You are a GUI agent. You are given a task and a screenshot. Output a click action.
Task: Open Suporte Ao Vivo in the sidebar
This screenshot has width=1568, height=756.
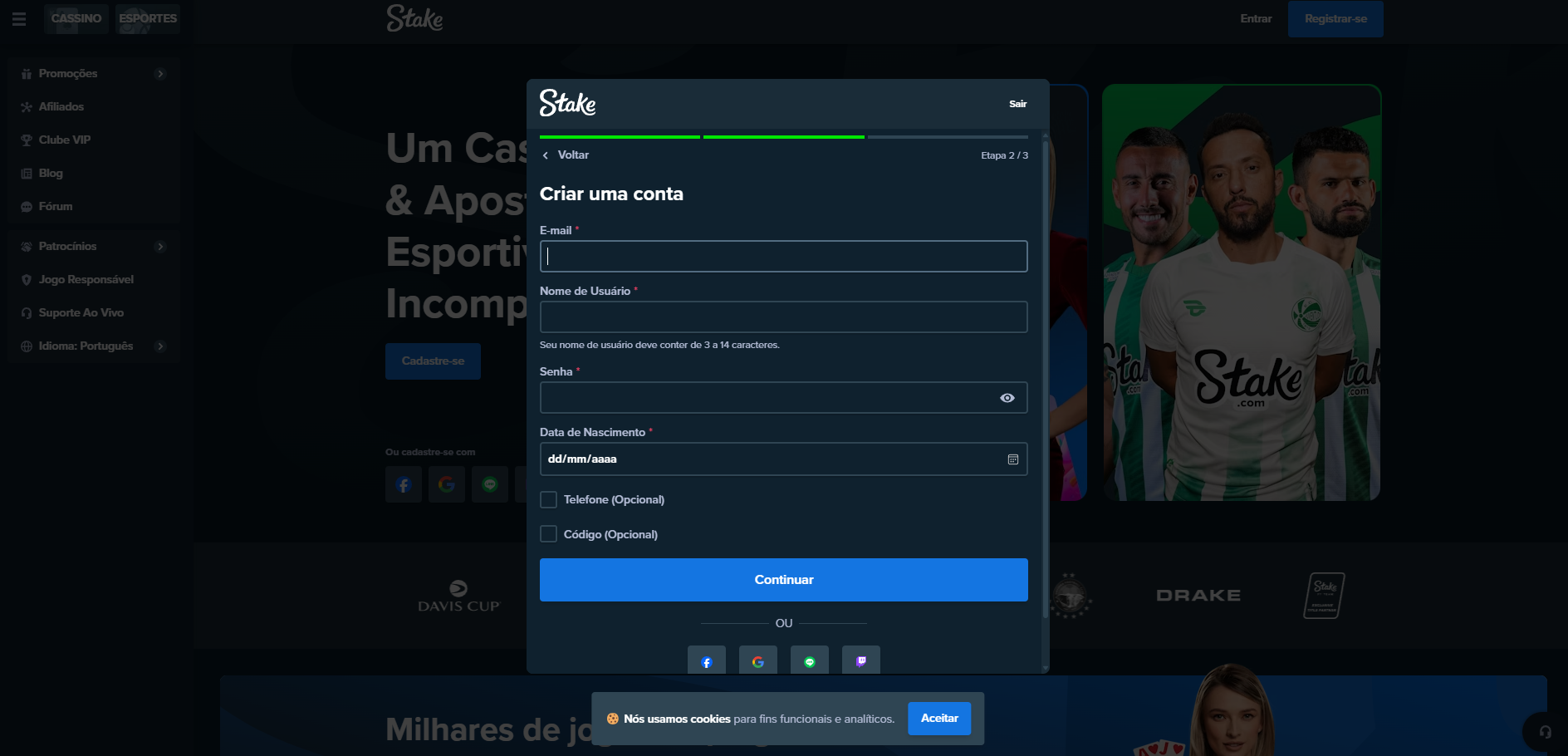[94, 313]
